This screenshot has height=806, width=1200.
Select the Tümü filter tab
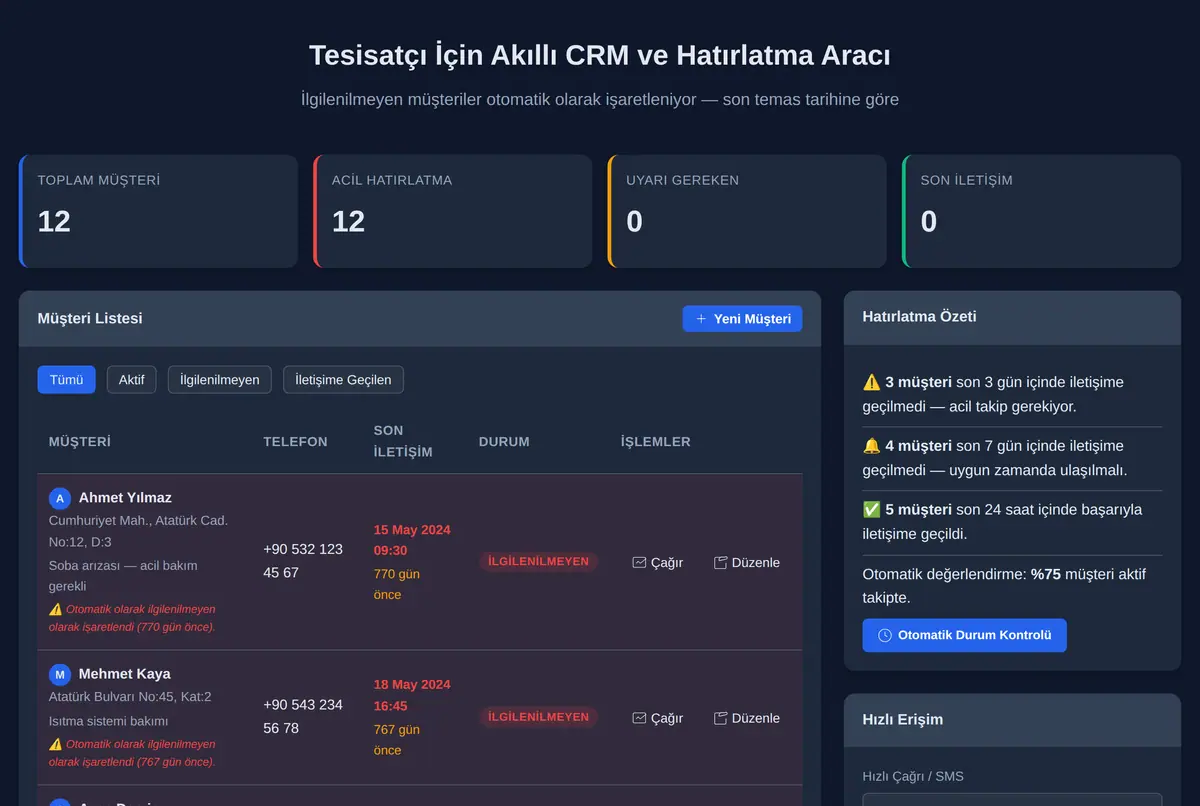click(x=66, y=380)
